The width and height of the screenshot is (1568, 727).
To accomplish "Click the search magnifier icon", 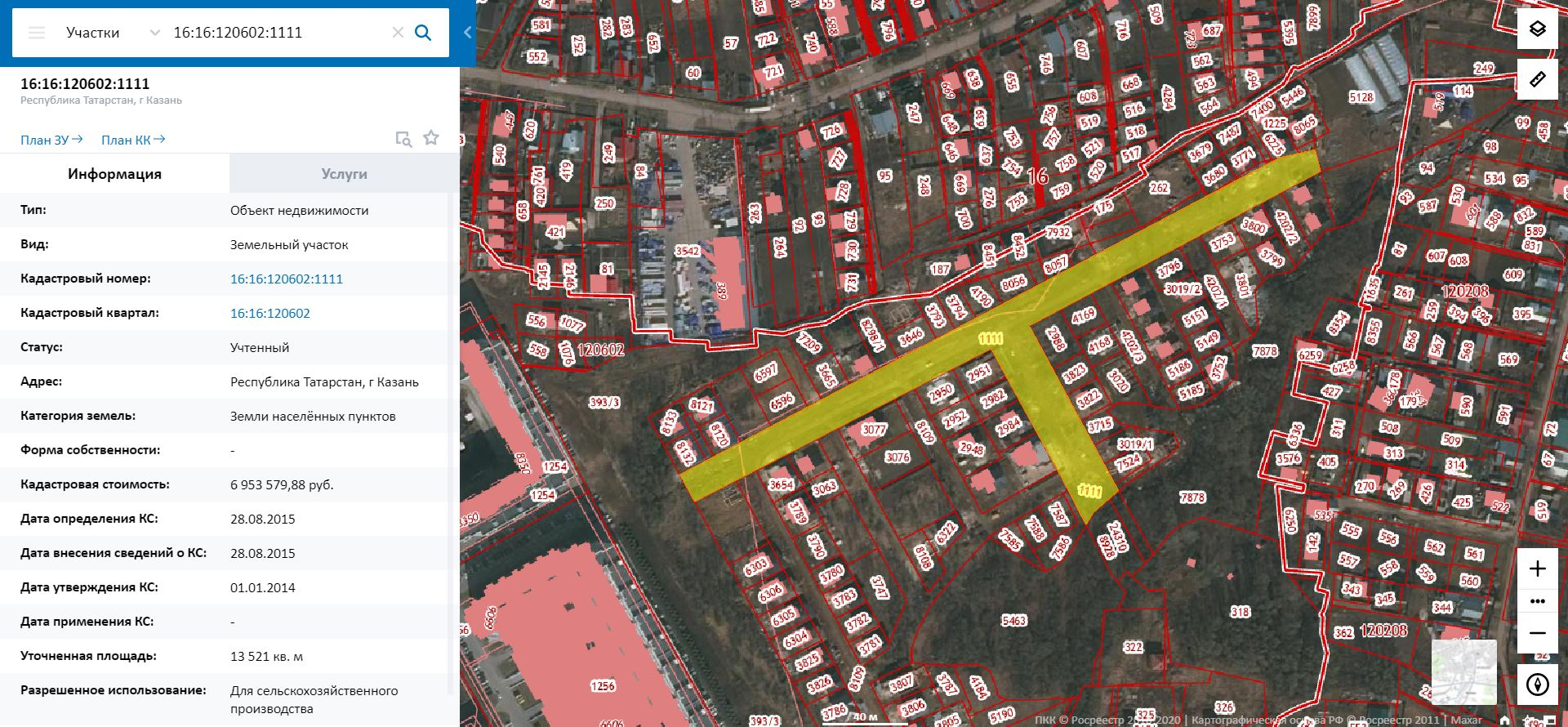I will [423, 33].
